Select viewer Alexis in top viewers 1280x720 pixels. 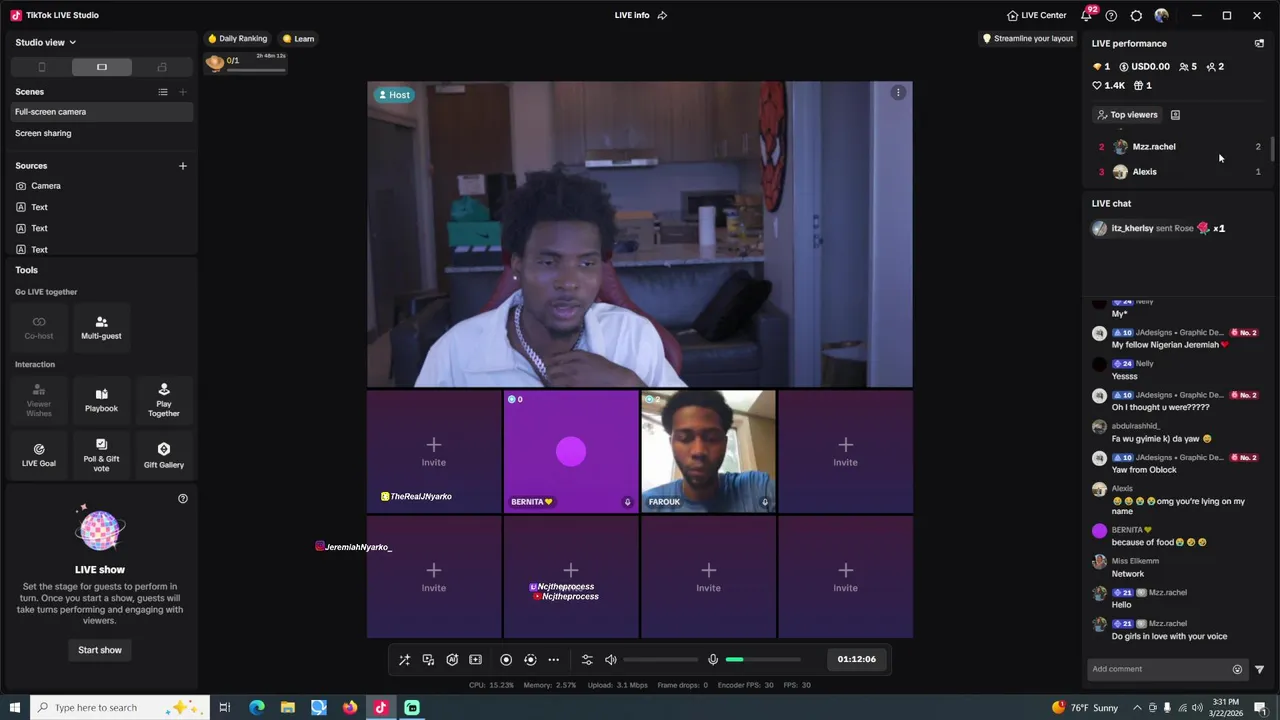(1181, 172)
